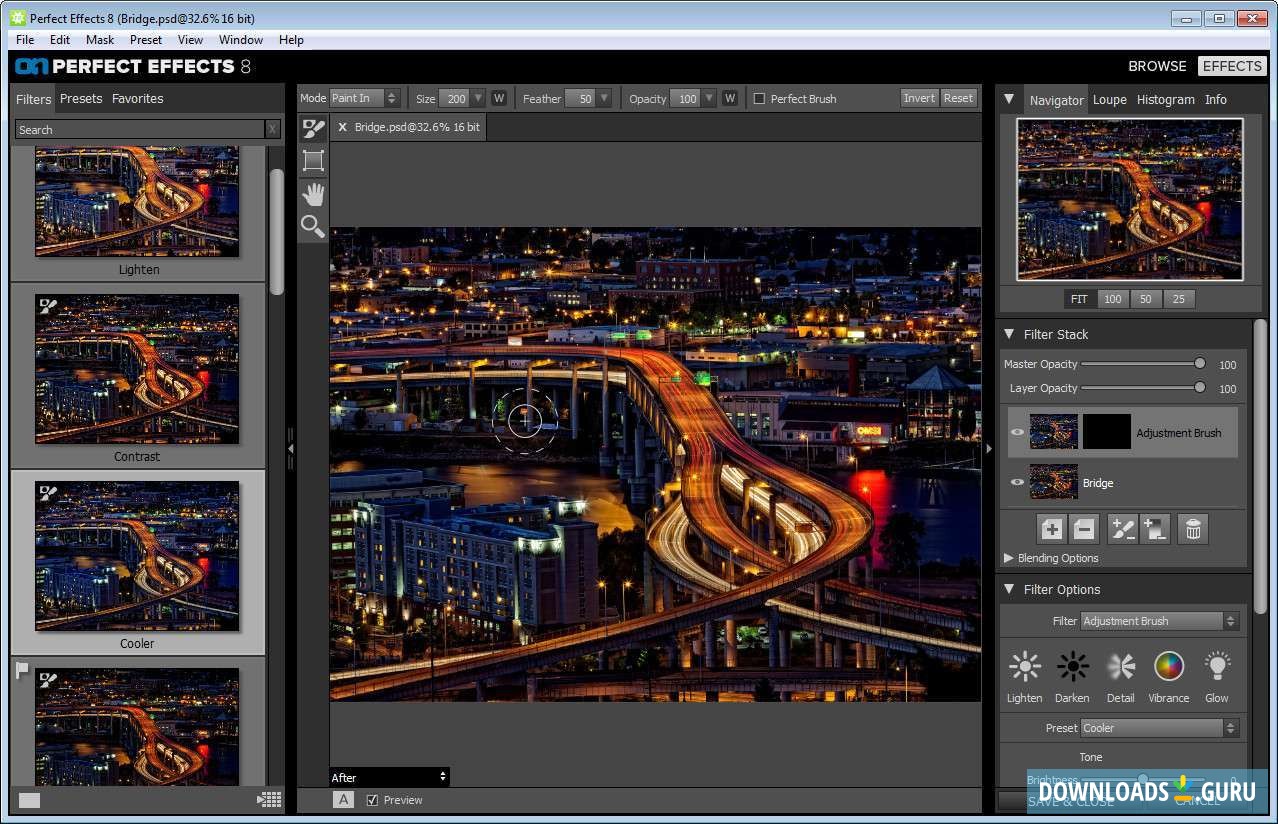The image size is (1278, 824).
Task: Uncheck the Preview checkbox
Action: pos(373,800)
